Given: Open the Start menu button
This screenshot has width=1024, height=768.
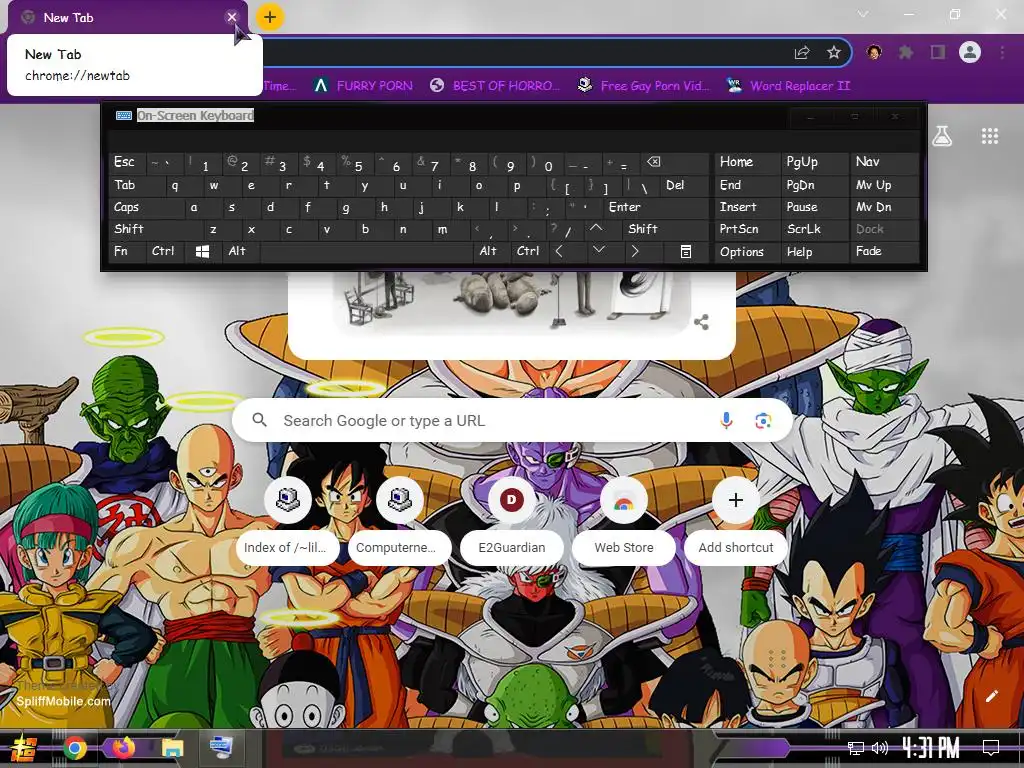Looking at the screenshot, I should coord(22,748).
